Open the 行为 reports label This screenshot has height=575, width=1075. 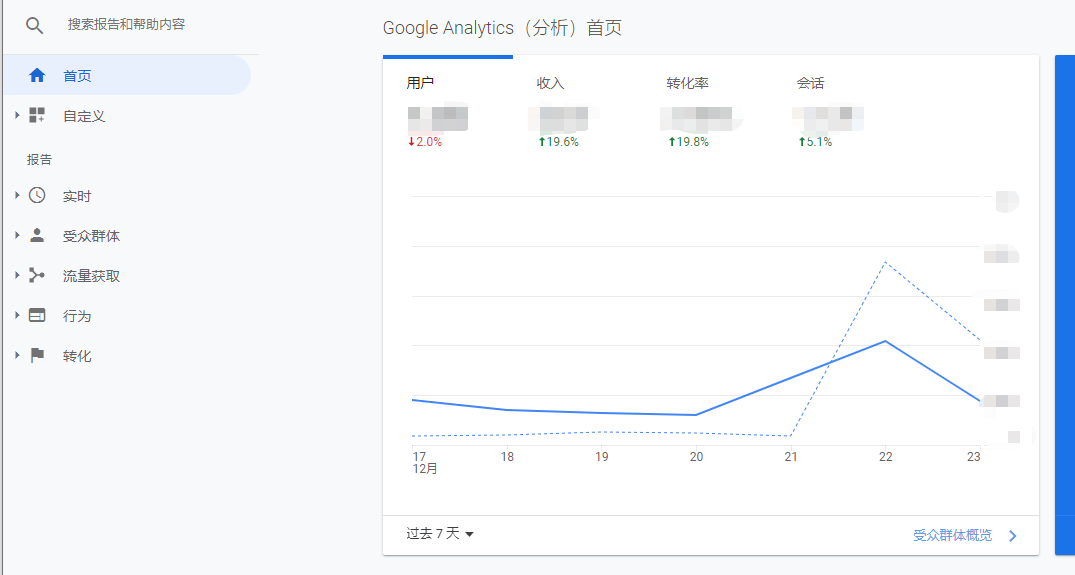[77, 316]
